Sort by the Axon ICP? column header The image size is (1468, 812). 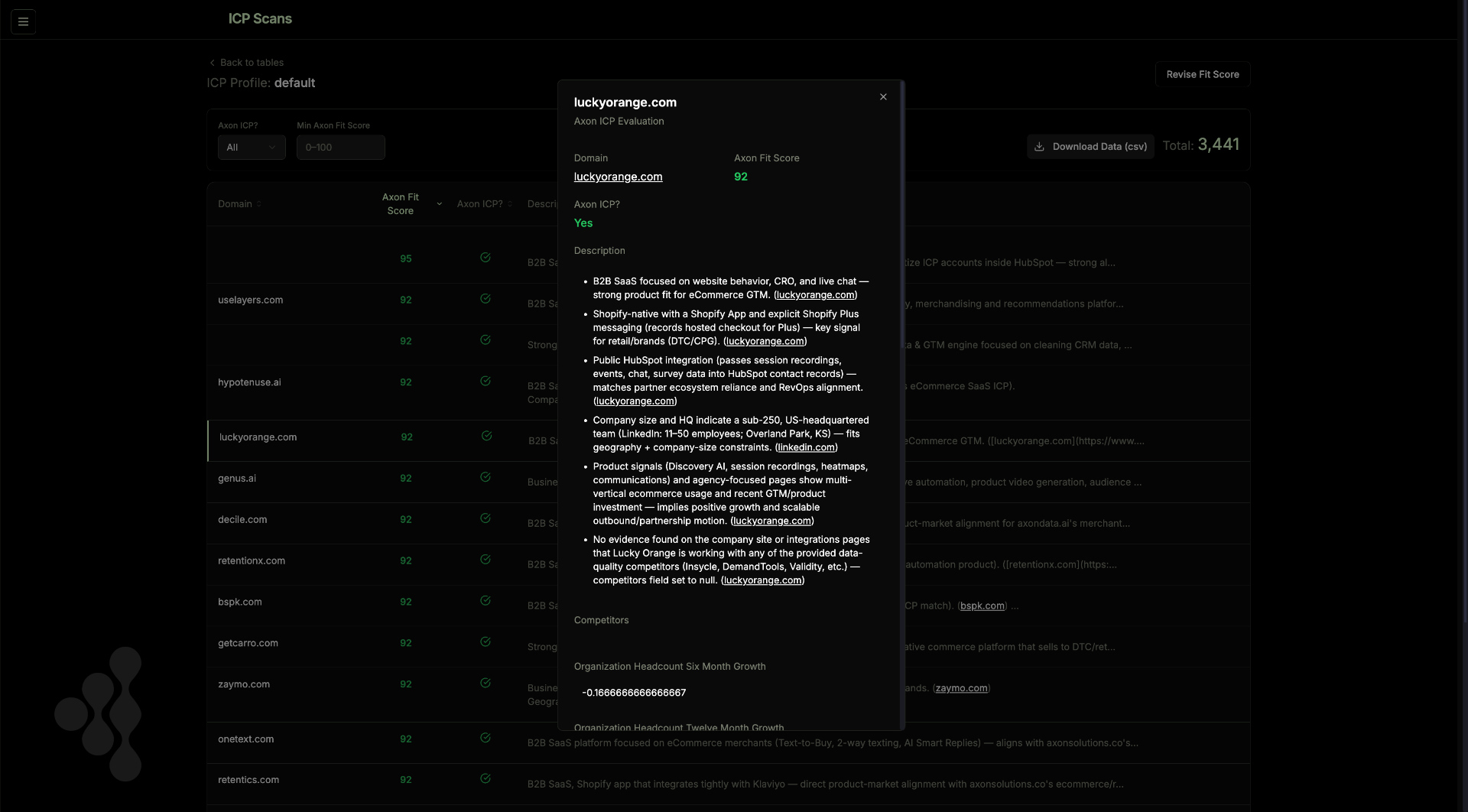click(x=484, y=204)
